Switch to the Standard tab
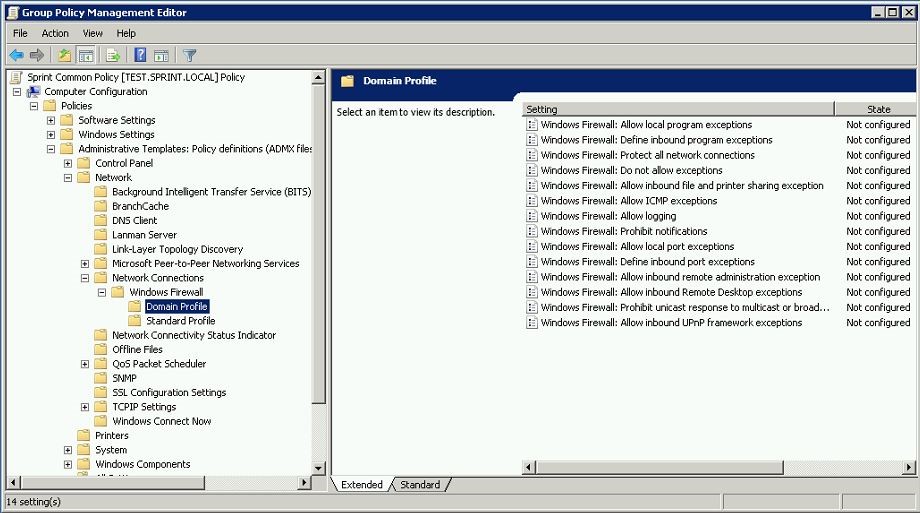The width and height of the screenshot is (920, 513). click(420, 484)
